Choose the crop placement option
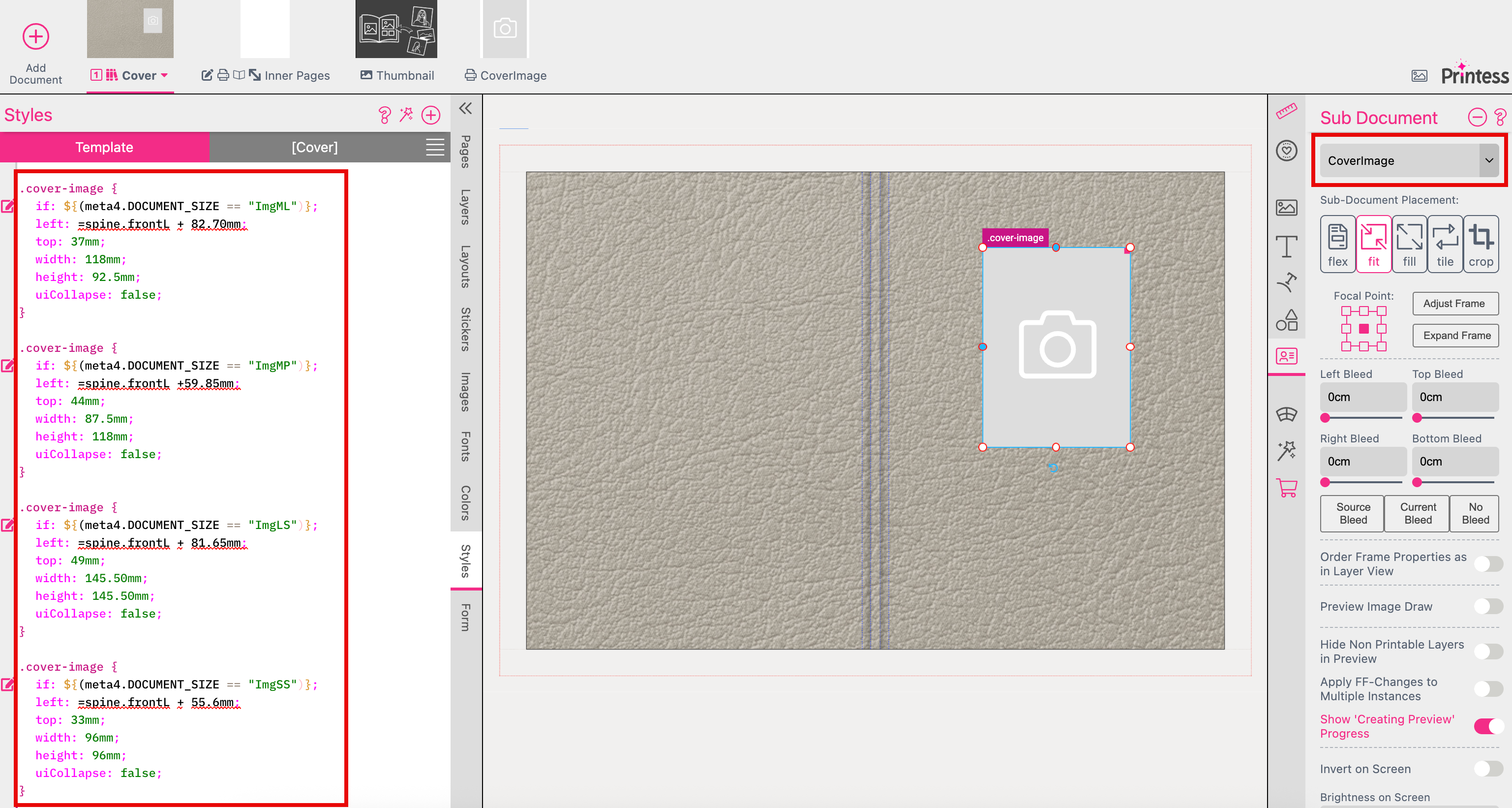Image resolution: width=1512 pixels, height=808 pixels. [1481, 244]
